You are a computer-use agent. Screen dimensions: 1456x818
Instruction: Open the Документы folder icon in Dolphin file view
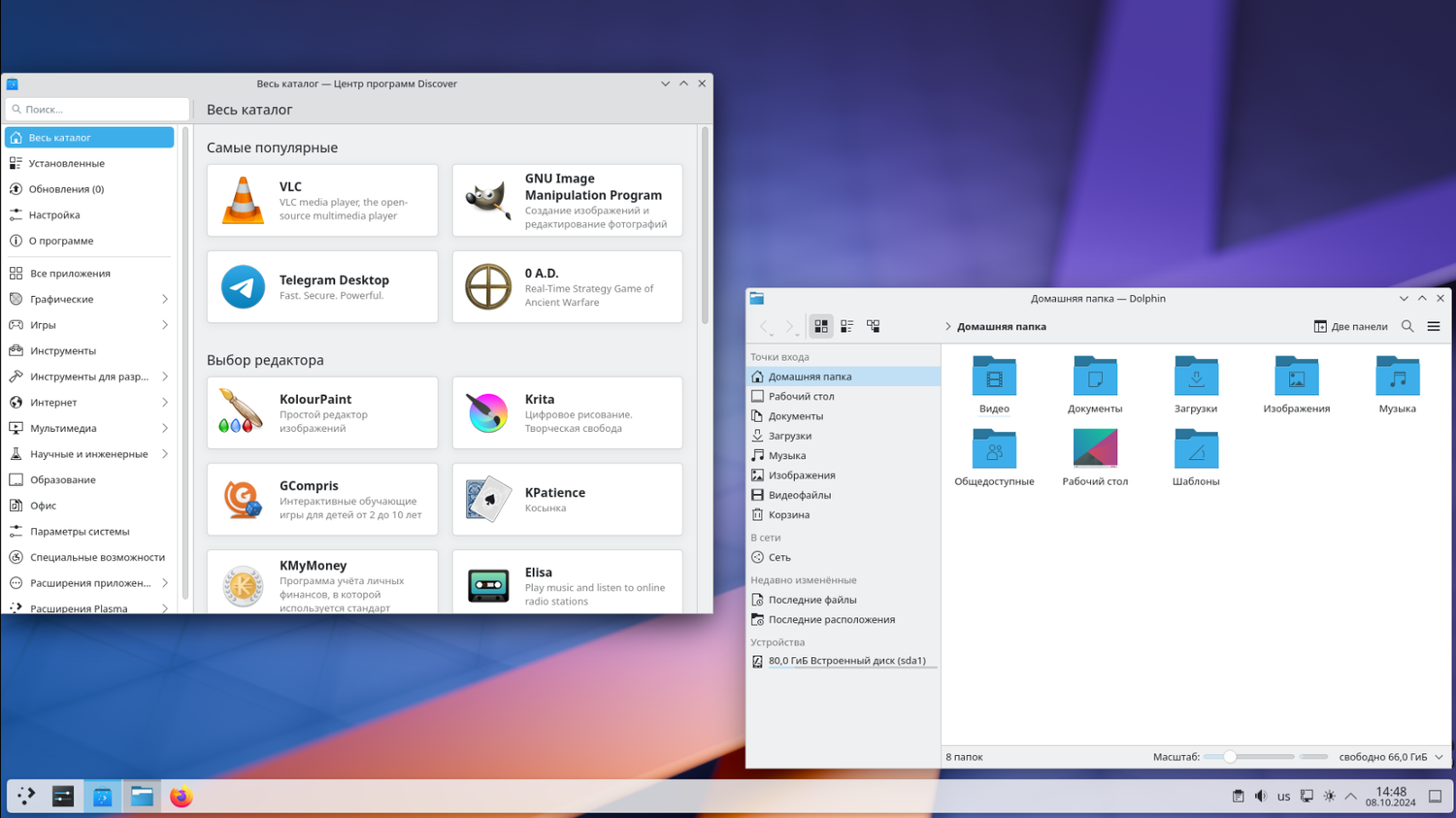[x=1095, y=376]
